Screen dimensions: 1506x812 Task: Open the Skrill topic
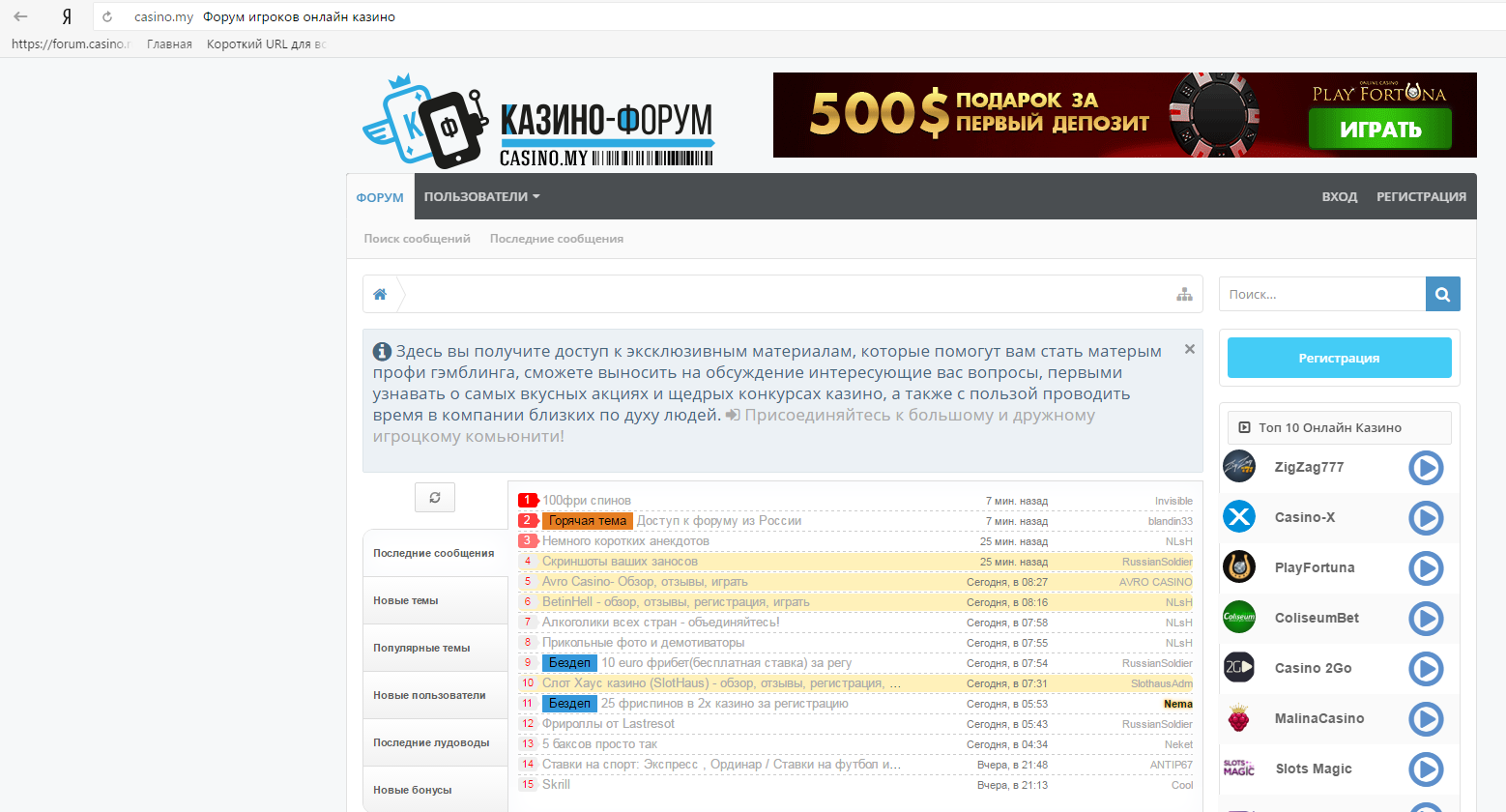click(556, 785)
